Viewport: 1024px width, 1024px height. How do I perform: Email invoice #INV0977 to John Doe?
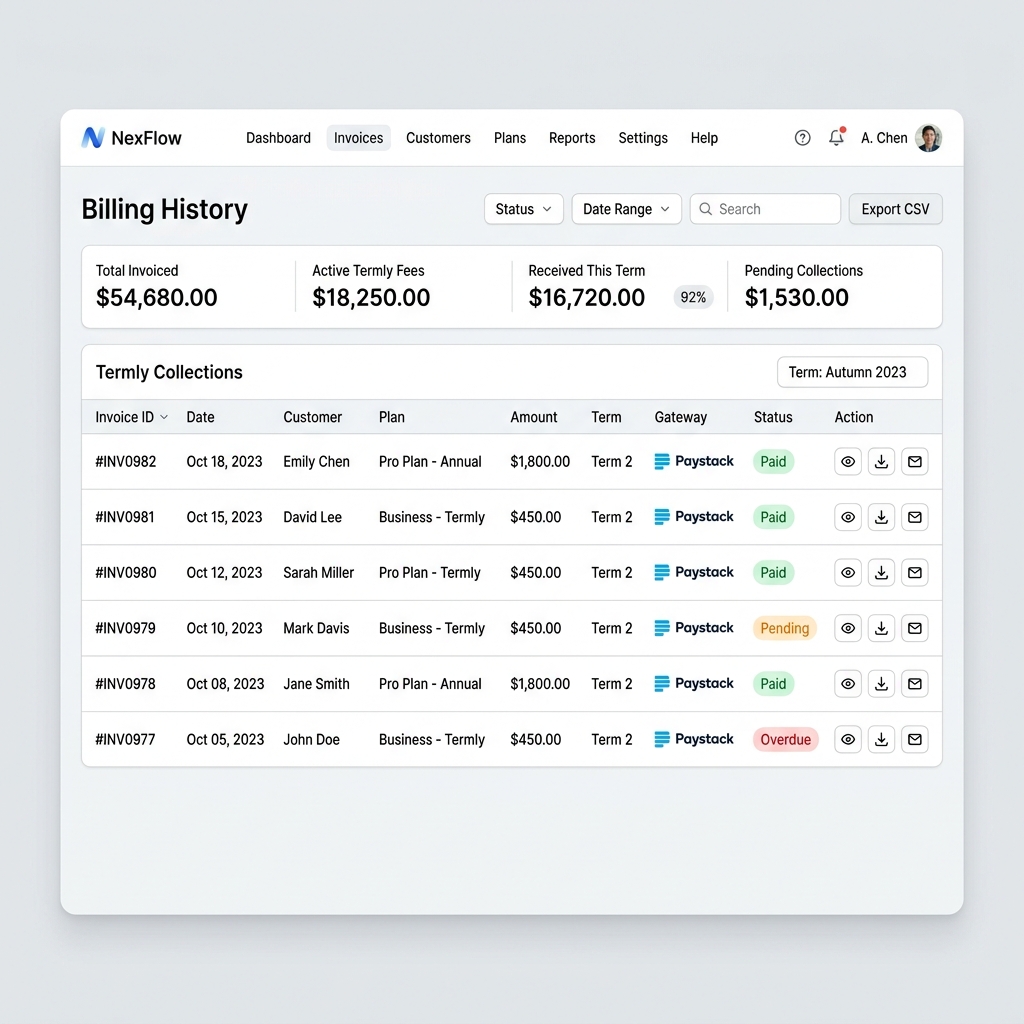(914, 739)
